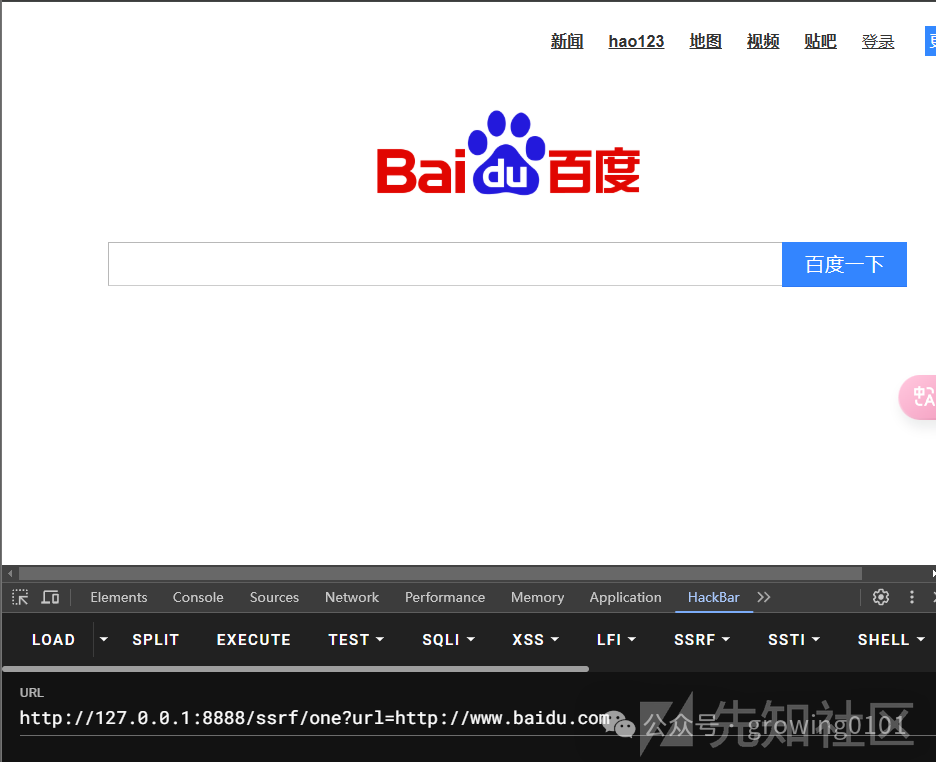The image size is (936, 762).
Task: Open the Sources tab
Action: coord(274,597)
